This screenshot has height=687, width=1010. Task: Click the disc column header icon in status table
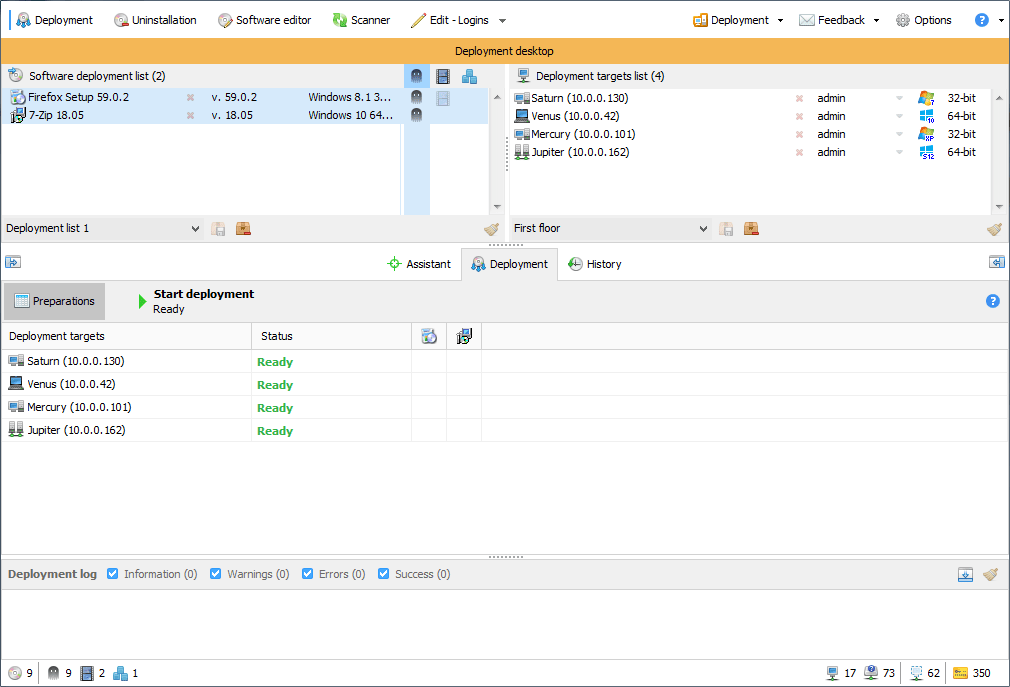[x=429, y=336]
